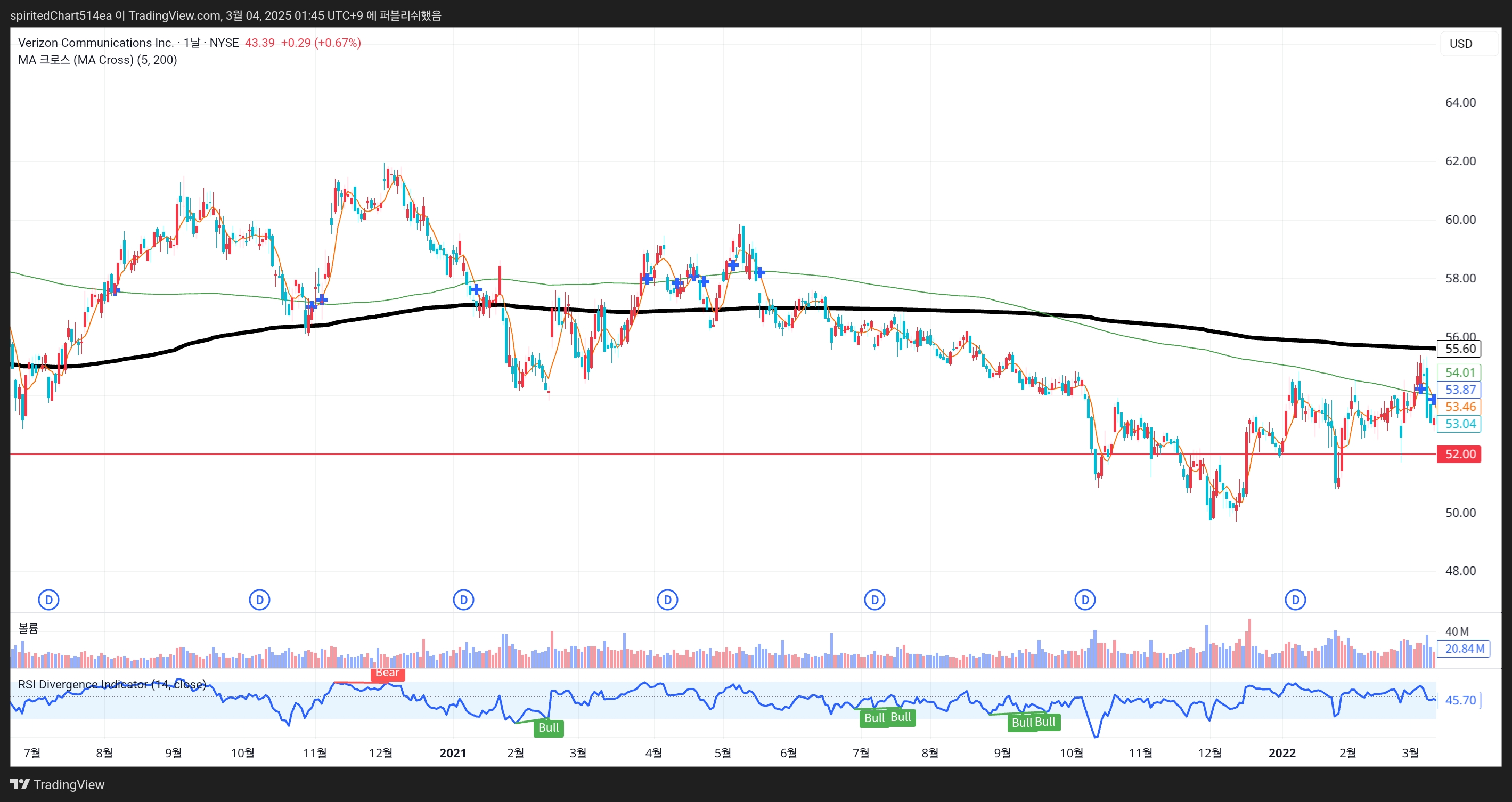Click the 볼륨 volume legend label
This screenshot has width=1512, height=802.
(x=28, y=629)
